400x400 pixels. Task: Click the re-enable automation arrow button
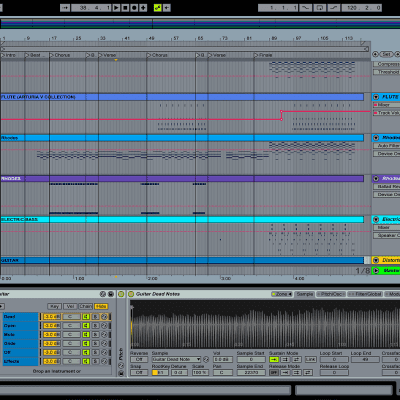167,8
